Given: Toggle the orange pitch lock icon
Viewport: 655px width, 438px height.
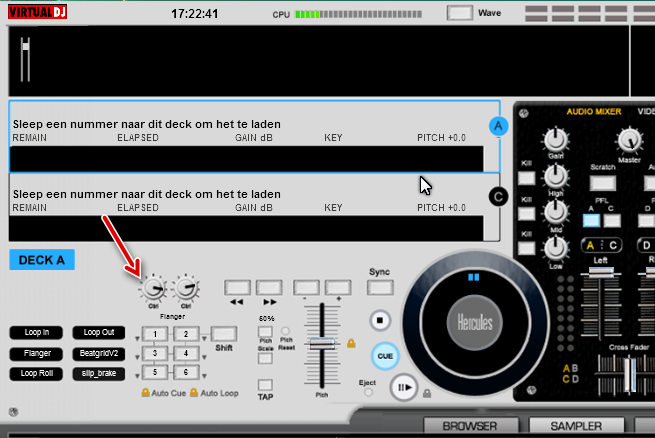Looking at the screenshot, I should click(x=351, y=343).
